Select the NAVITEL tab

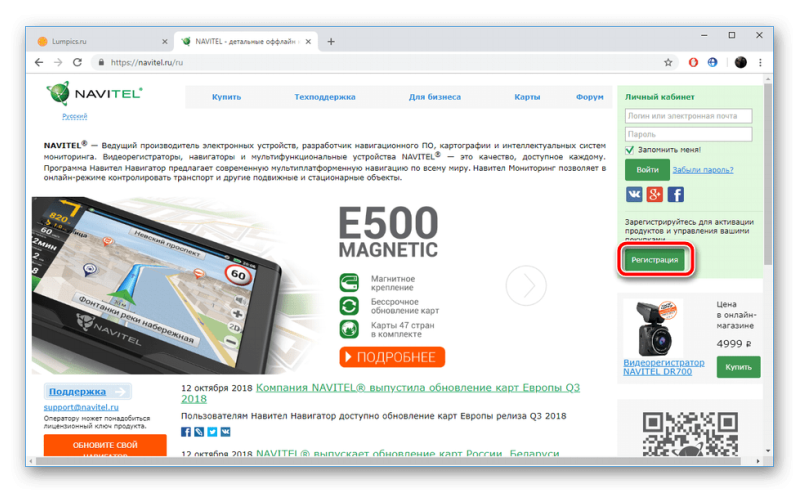(x=246, y=41)
